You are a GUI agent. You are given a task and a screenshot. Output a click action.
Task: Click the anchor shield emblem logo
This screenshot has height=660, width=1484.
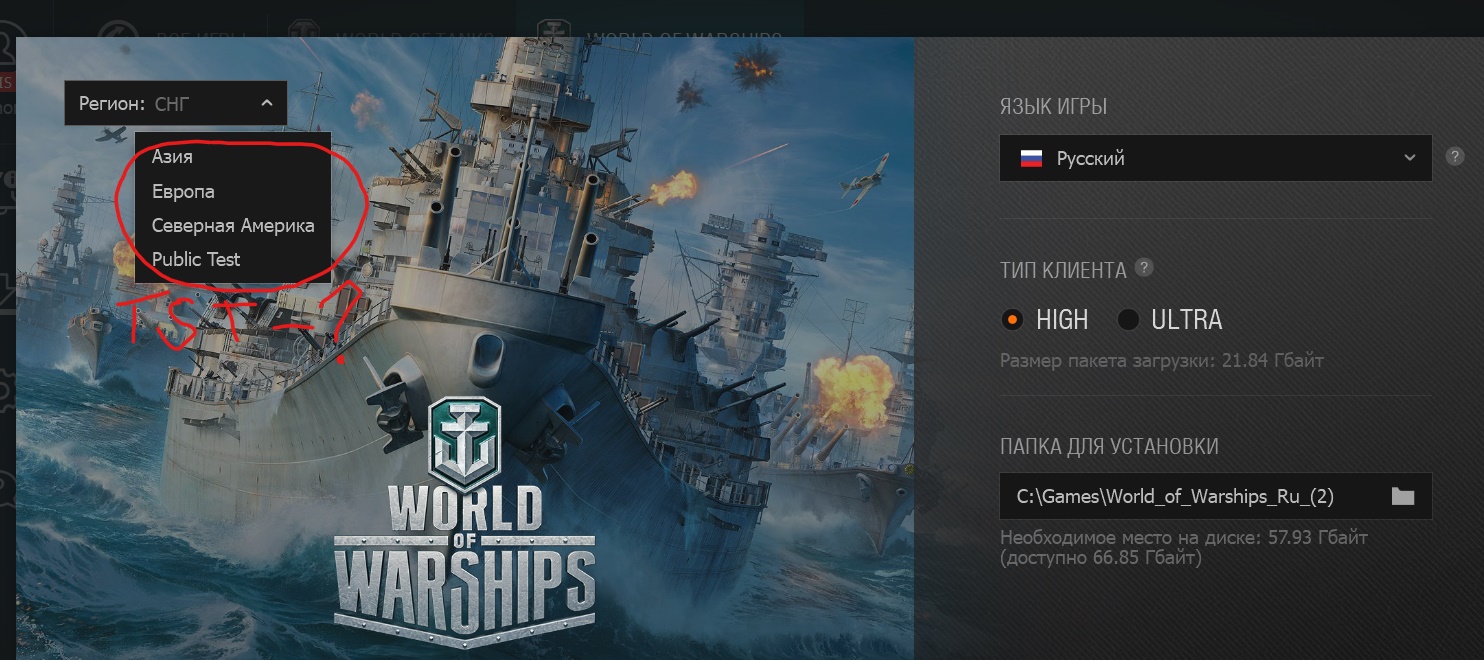pos(464,442)
